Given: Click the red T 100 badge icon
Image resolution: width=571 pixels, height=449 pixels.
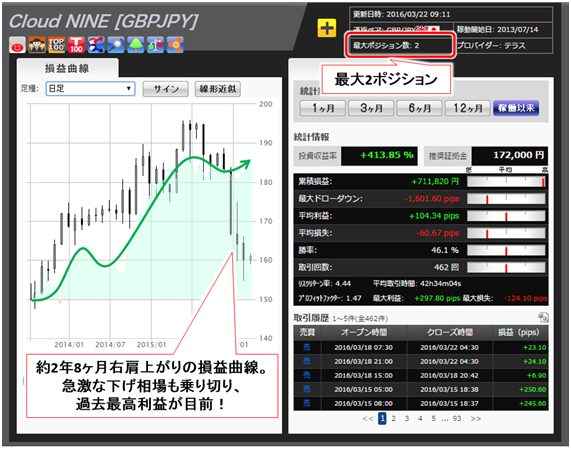Looking at the screenshot, I should (x=76, y=45).
